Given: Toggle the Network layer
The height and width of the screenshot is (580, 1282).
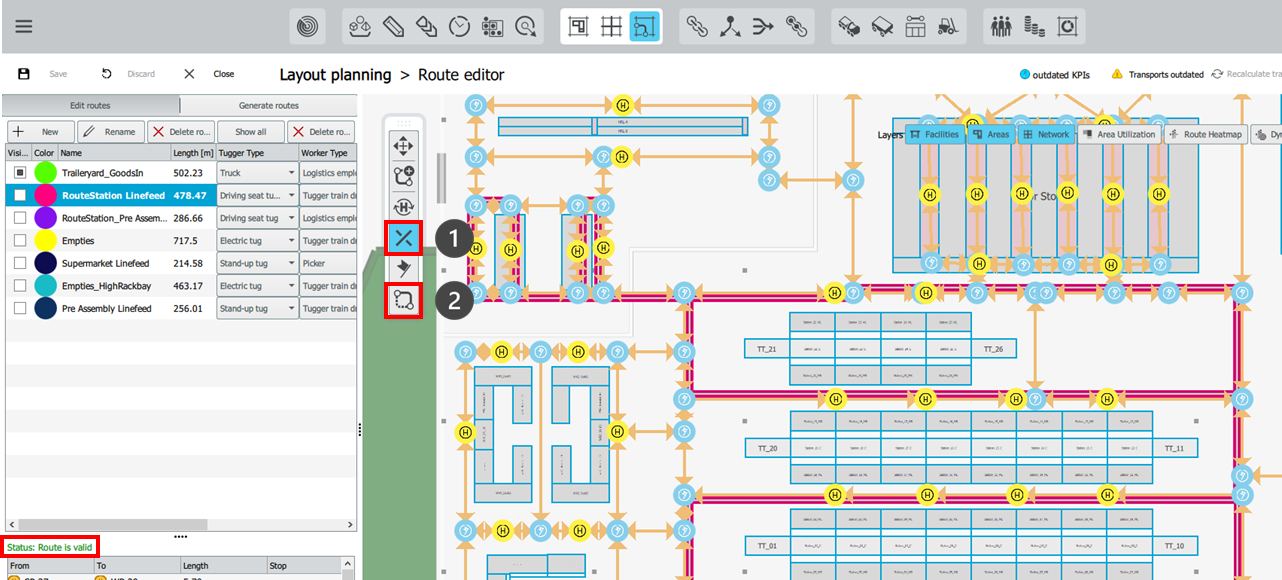Looking at the screenshot, I should tap(1046, 134).
